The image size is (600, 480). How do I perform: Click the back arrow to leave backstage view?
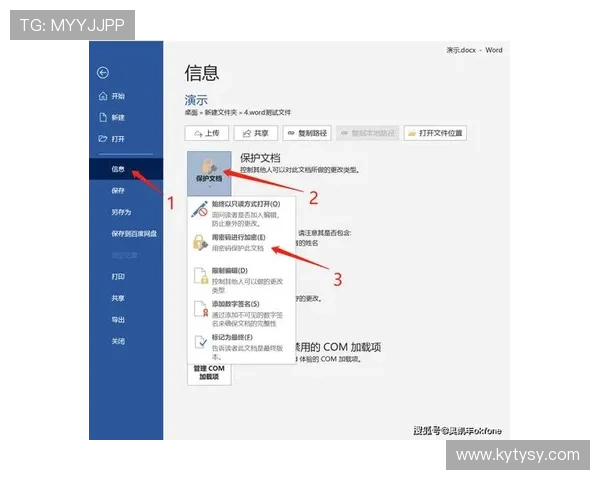[x=103, y=73]
